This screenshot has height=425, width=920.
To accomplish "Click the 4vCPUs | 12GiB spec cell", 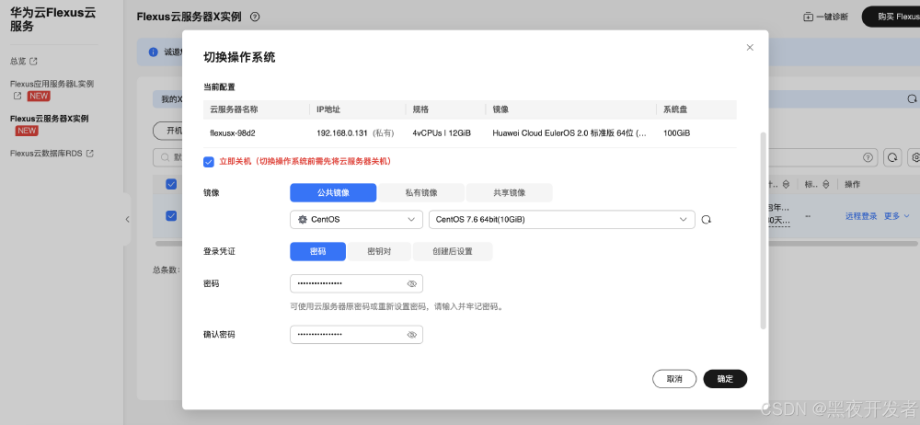I will click(441, 133).
